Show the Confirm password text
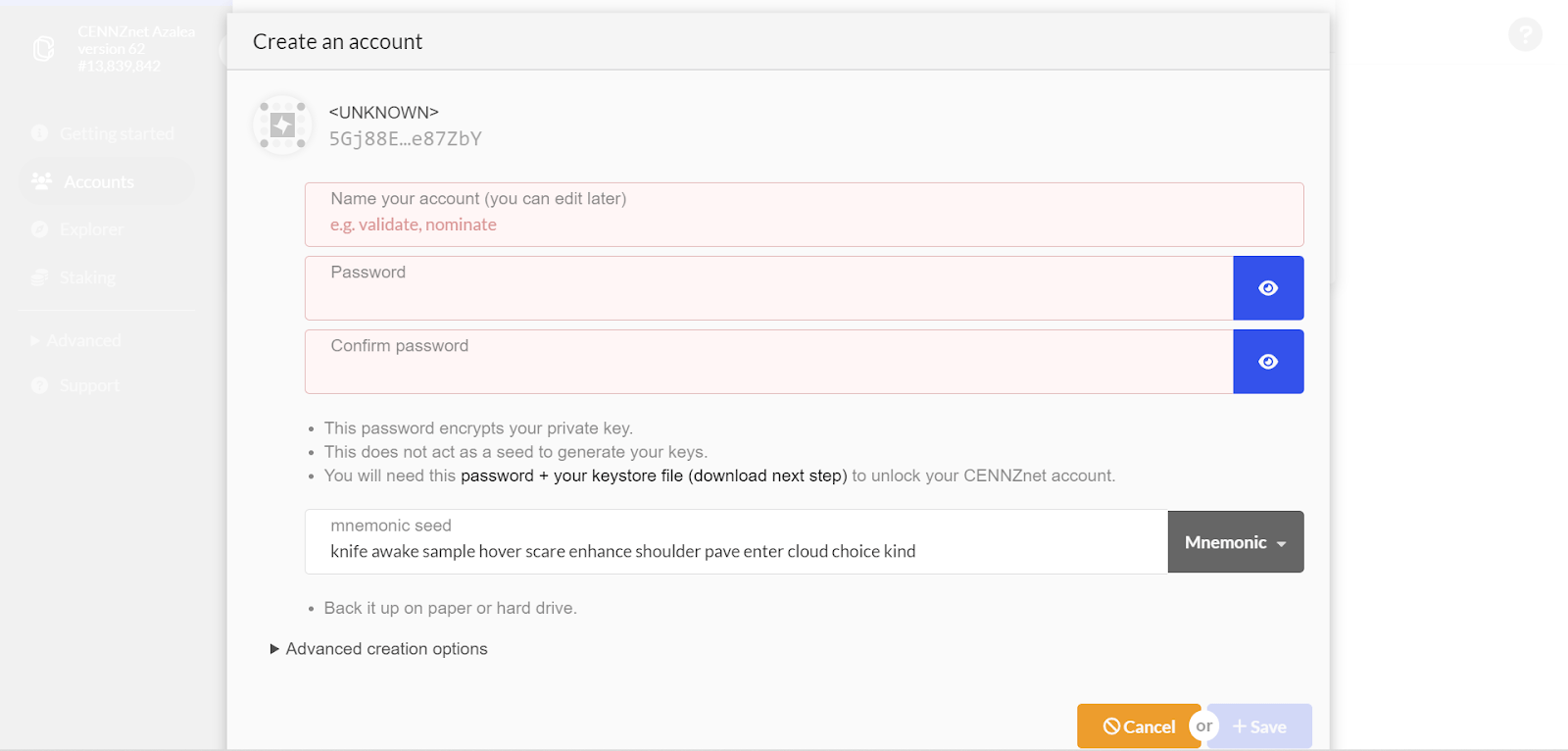Viewport: 1568px width, 751px height. (x=1268, y=362)
